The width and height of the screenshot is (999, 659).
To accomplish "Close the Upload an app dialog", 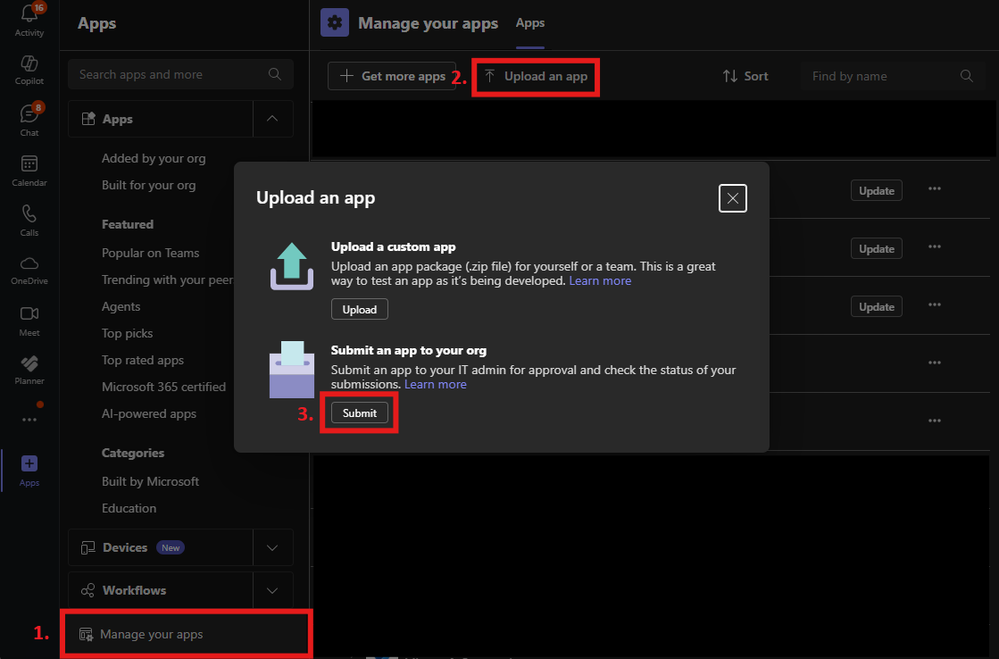I will pyautogui.click(x=733, y=198).
